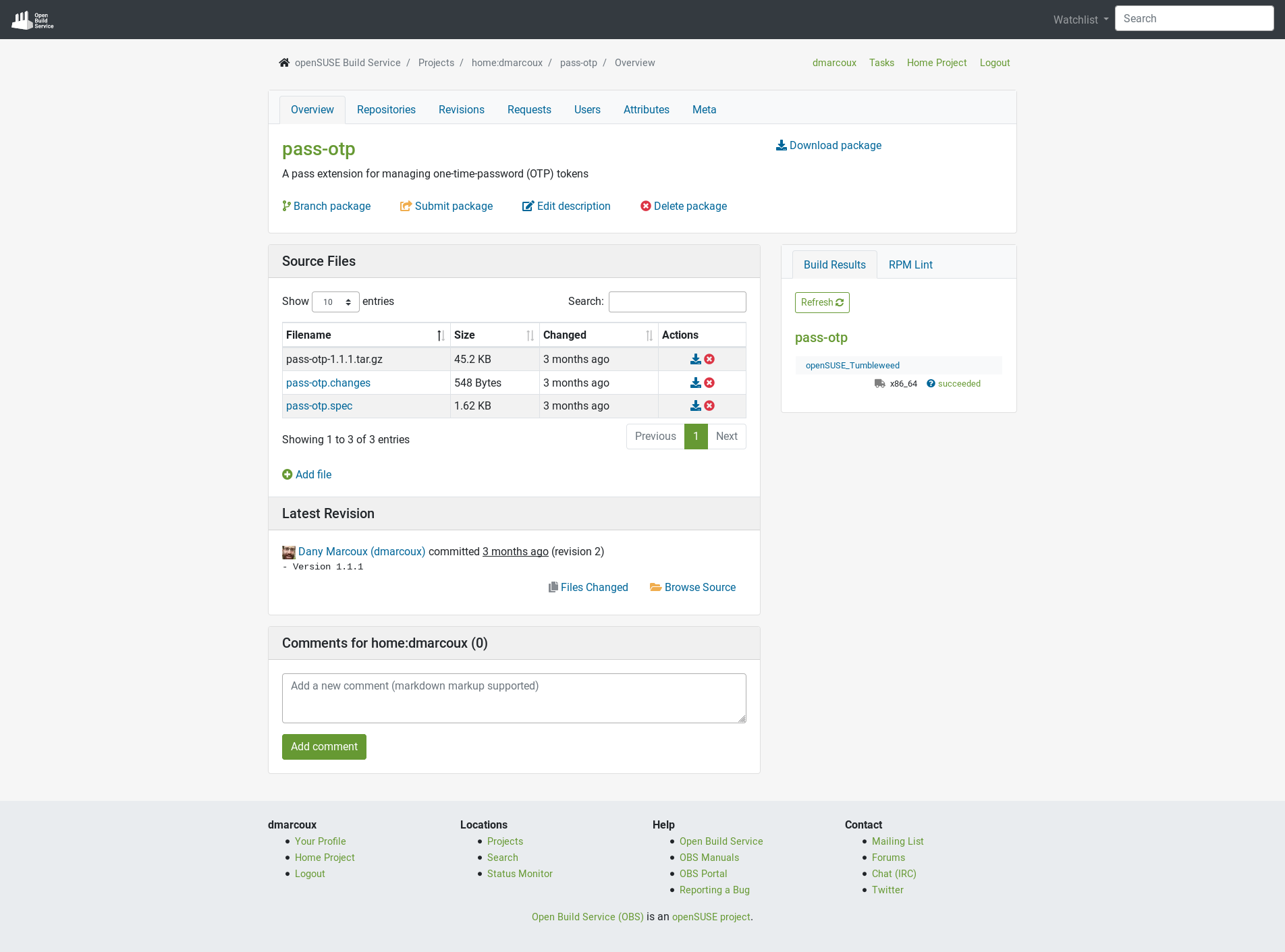Click the x86_64 truck icon
The width and height of the screenshot is (1285, 952).
point(879,383)
